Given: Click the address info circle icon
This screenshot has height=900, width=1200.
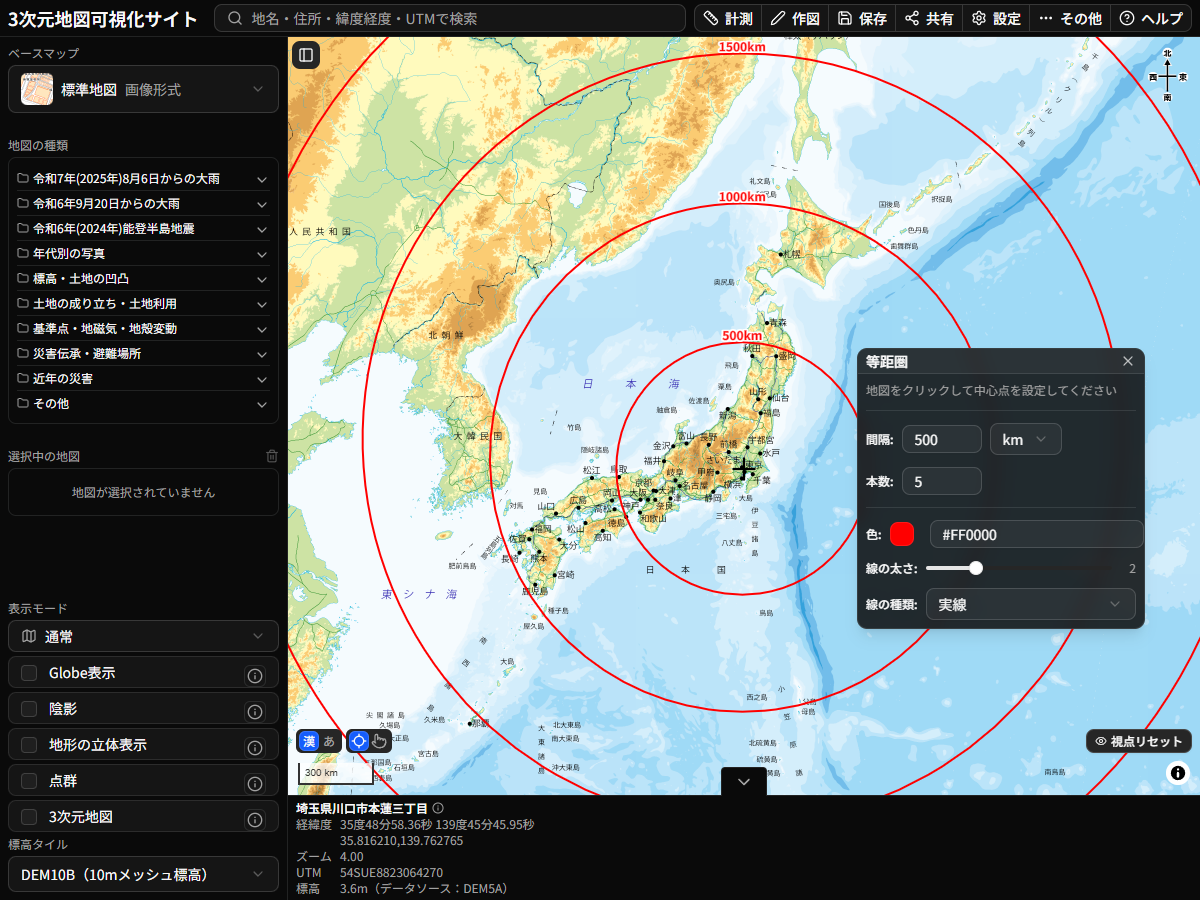Looking at the screenshot, I should coord(438,807).
